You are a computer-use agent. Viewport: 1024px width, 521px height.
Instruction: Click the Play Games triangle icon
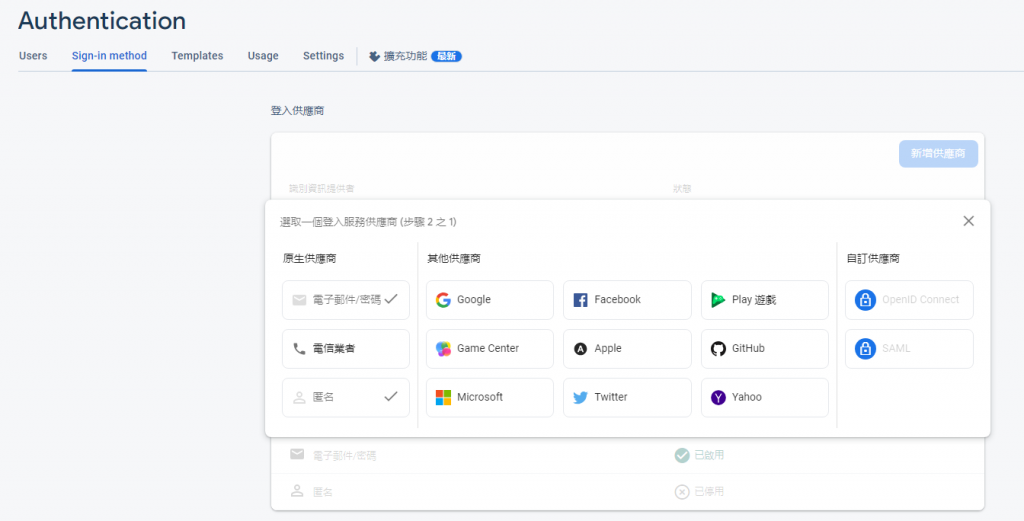(718, 300)
